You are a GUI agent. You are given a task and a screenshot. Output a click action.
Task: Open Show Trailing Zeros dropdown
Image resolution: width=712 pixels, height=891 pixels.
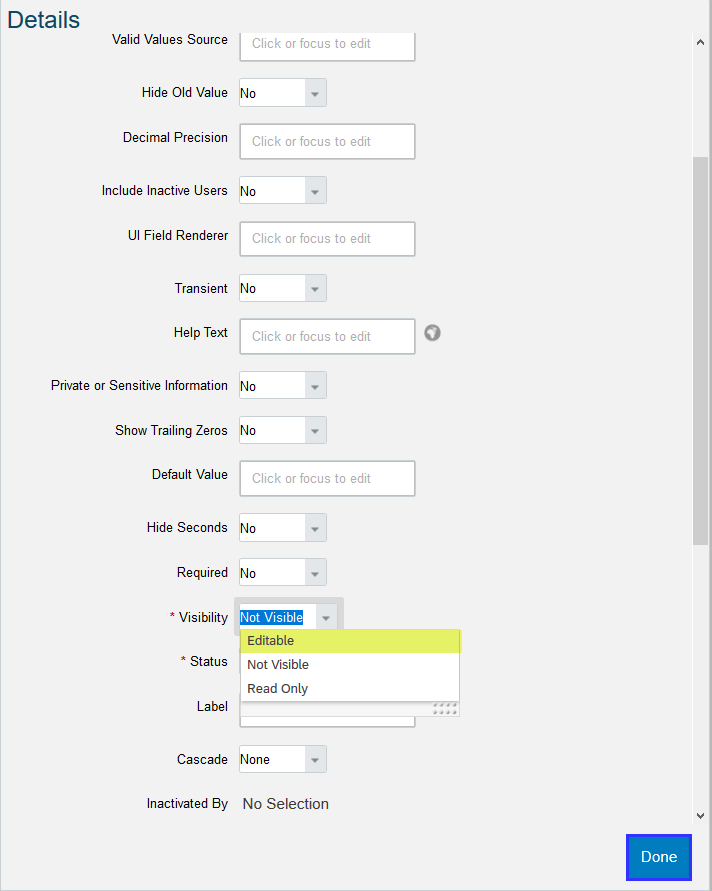coord(315,430)
